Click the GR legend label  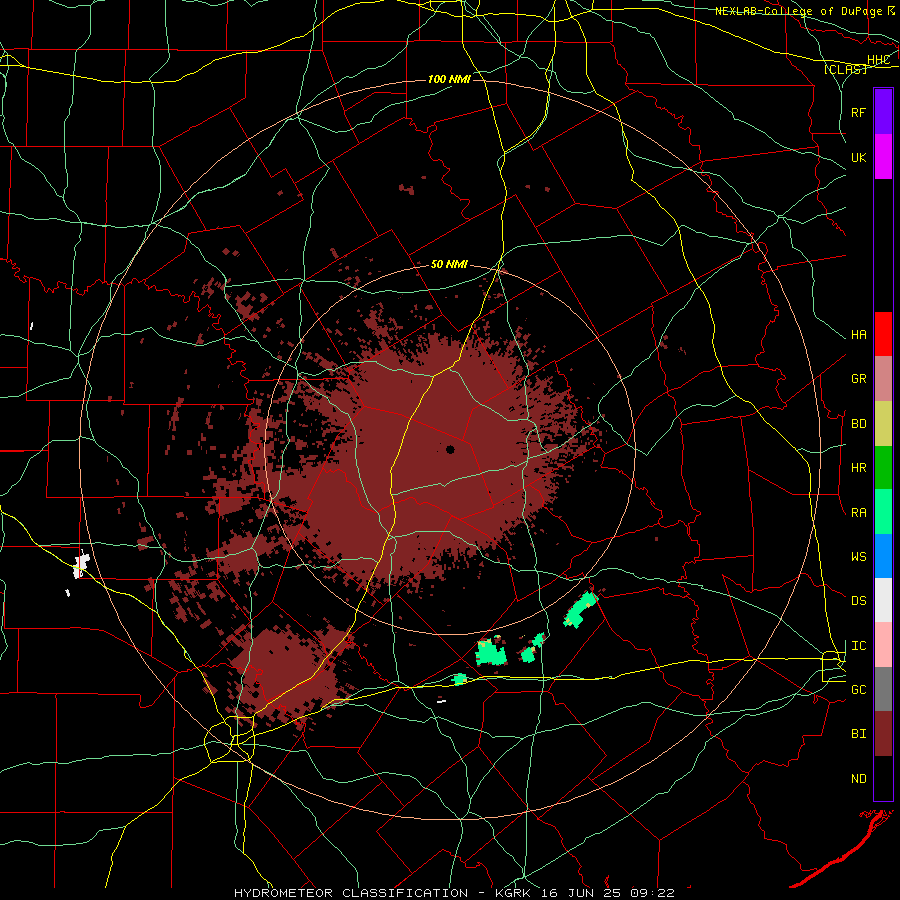click(x=858, y=379)
